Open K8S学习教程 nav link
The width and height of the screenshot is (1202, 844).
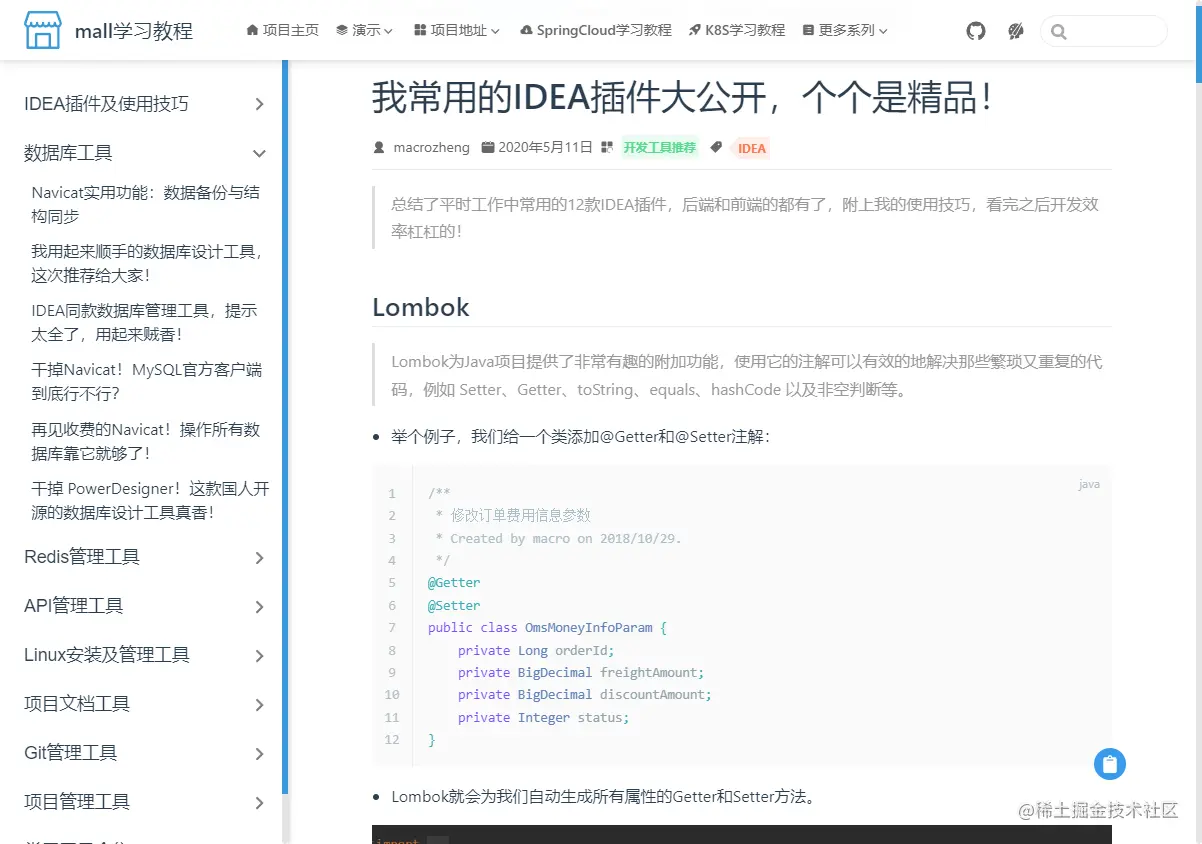(737, 30)
